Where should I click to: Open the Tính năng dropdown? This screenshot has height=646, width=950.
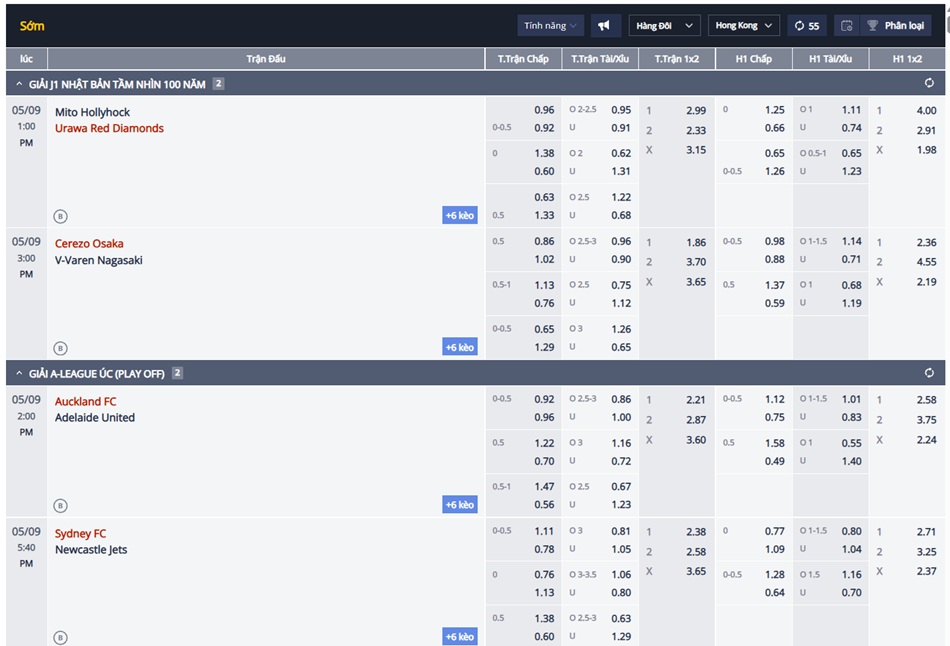tap(551, 25)
